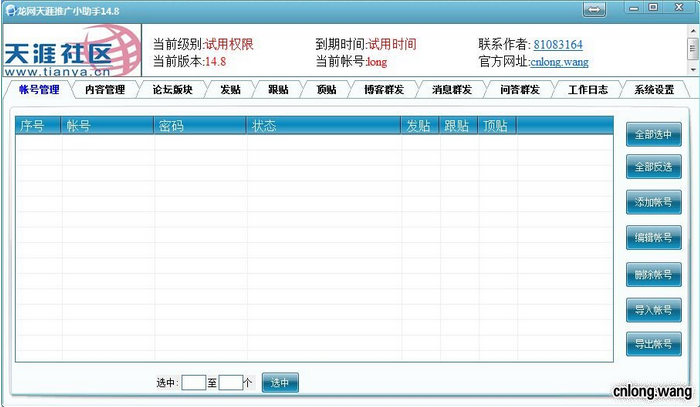
Task: Switch to the 帐号管理 tab
Action: point(39,90)
